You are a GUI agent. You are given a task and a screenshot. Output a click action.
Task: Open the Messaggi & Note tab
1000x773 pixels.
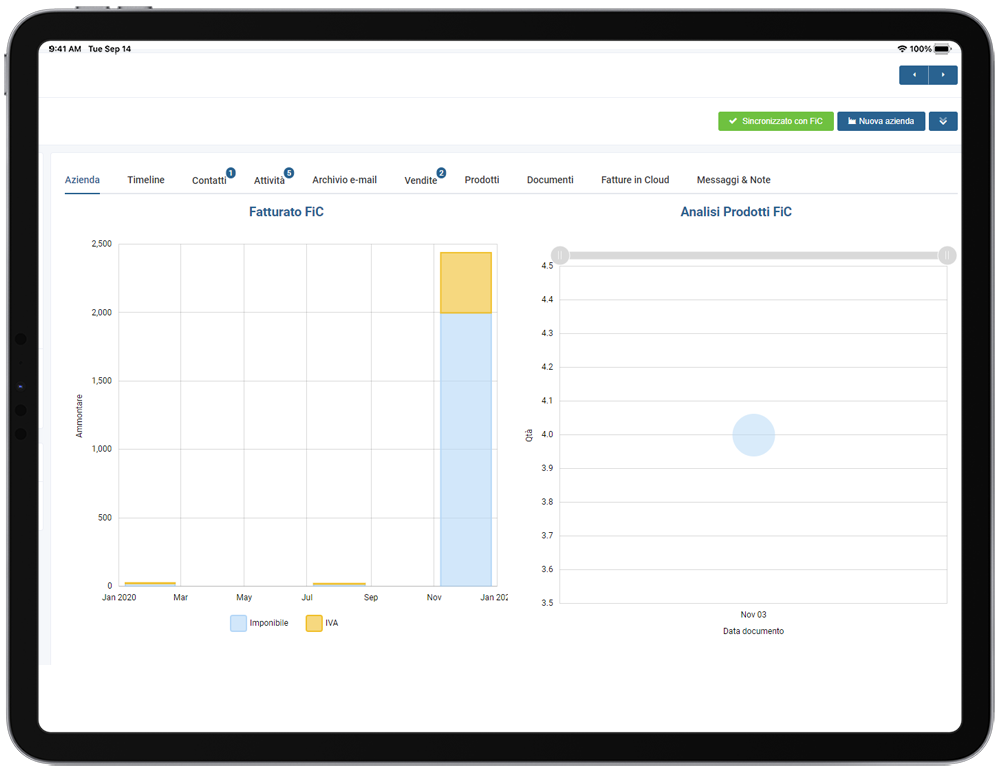(x=733, y=180)
